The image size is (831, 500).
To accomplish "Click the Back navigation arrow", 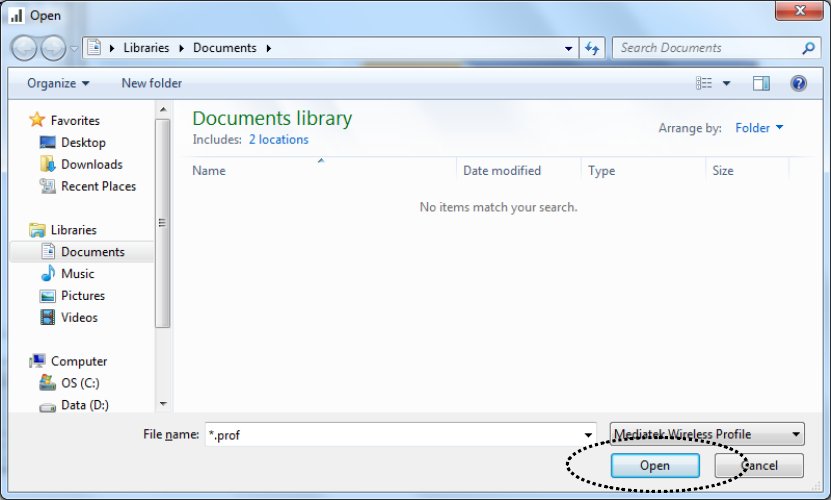I will point(24,49).
